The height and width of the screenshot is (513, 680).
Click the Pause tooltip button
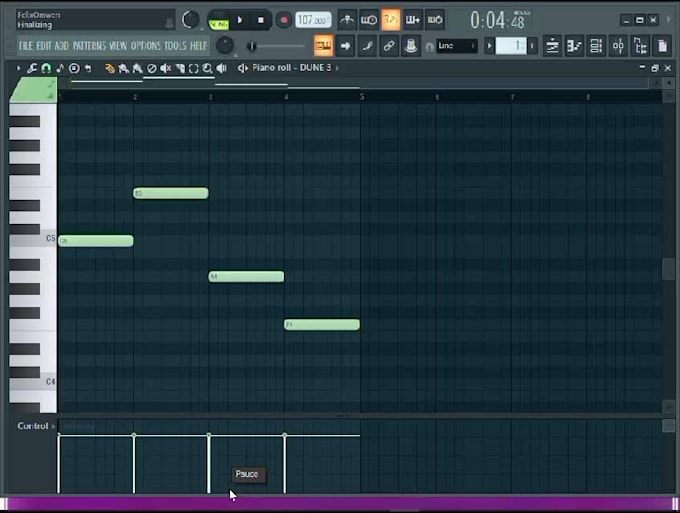[247, 474]
